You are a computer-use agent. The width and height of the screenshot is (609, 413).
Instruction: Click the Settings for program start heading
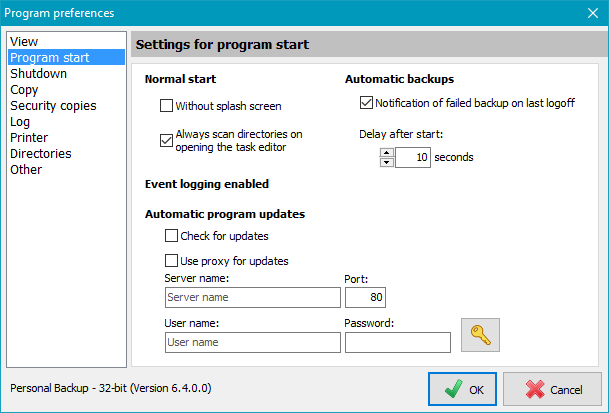click(x=222, y=44)
